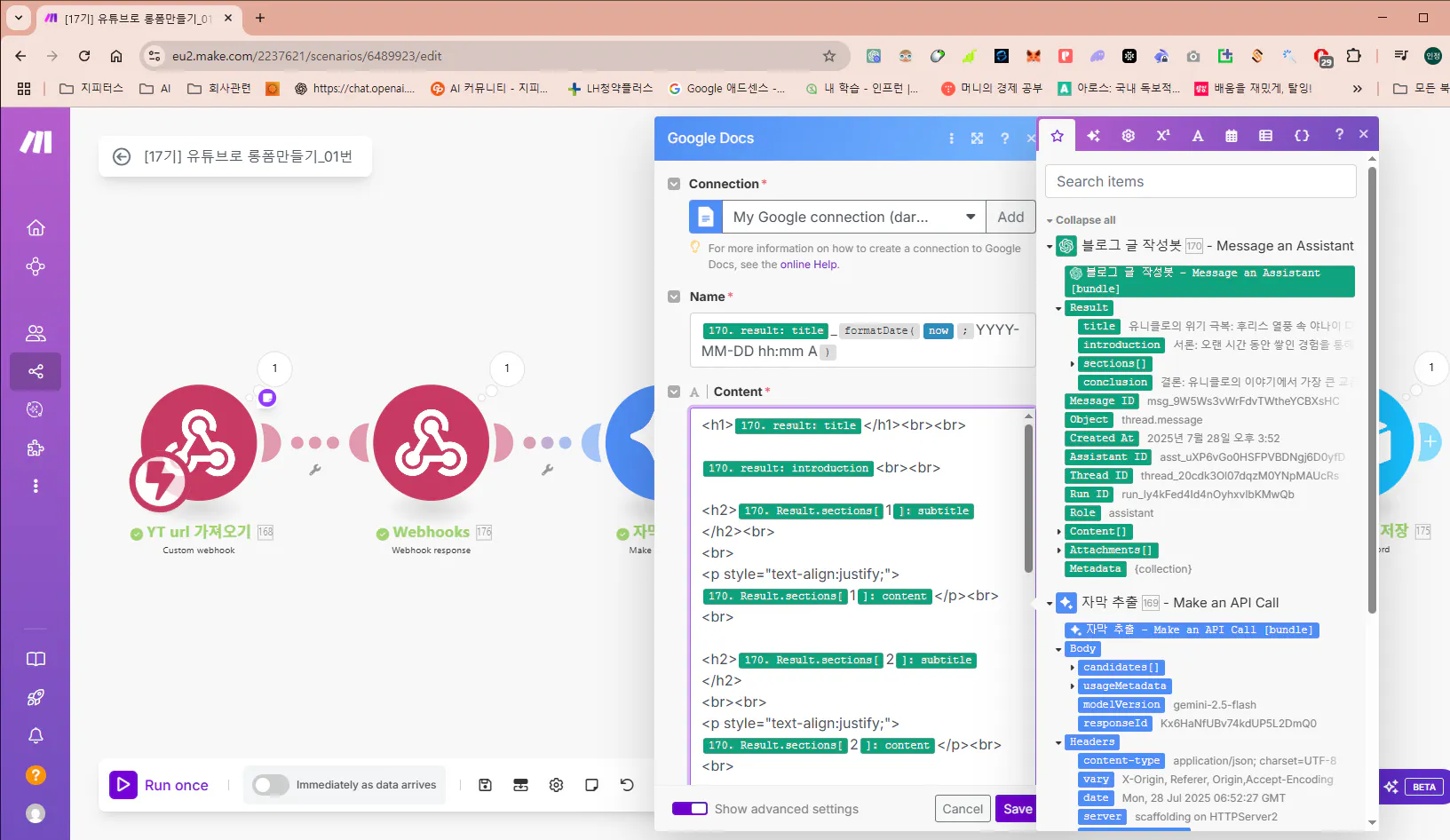Viewport: 1450px width, 840px height.
Task: Click into the Name formula field
Action: click(862, 340)
